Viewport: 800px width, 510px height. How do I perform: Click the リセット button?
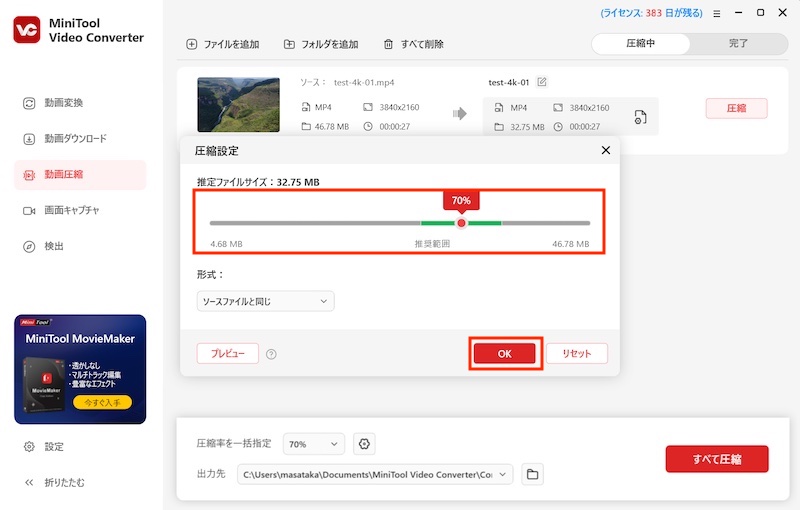(x=577, y=354)
